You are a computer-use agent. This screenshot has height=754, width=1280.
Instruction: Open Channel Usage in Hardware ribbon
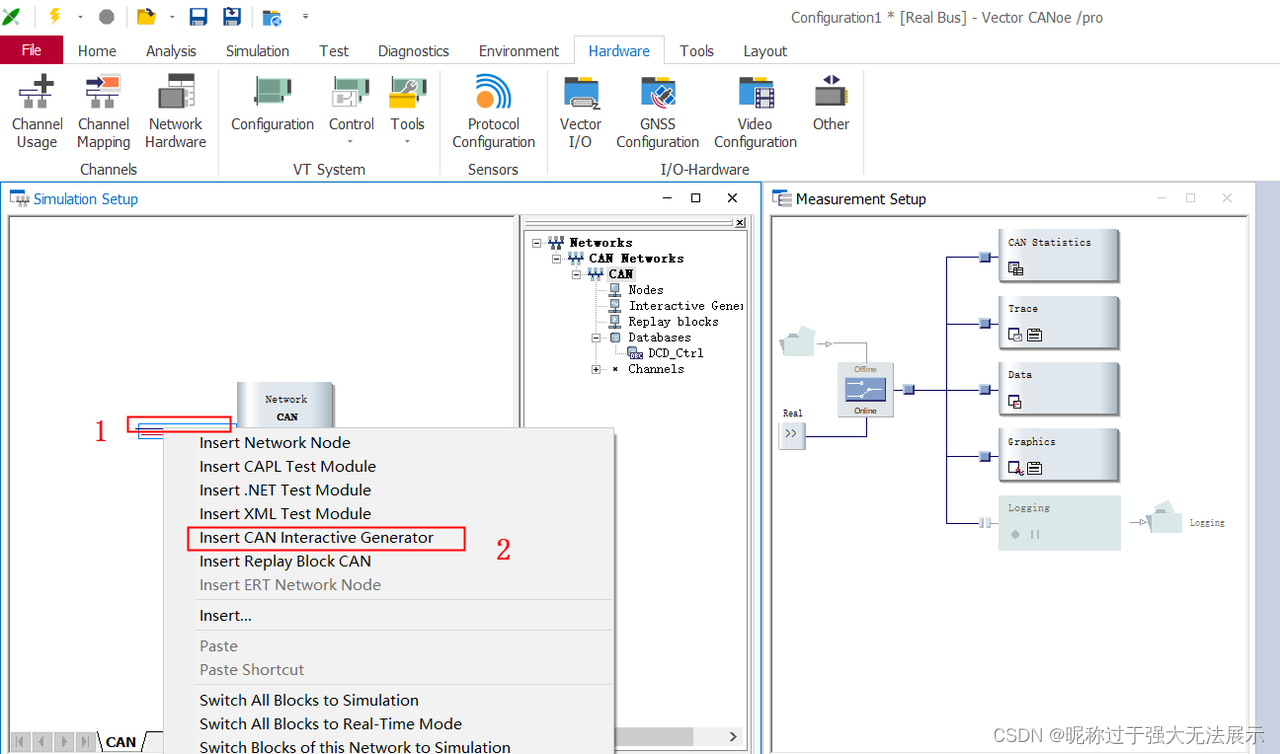click(37, 112)
